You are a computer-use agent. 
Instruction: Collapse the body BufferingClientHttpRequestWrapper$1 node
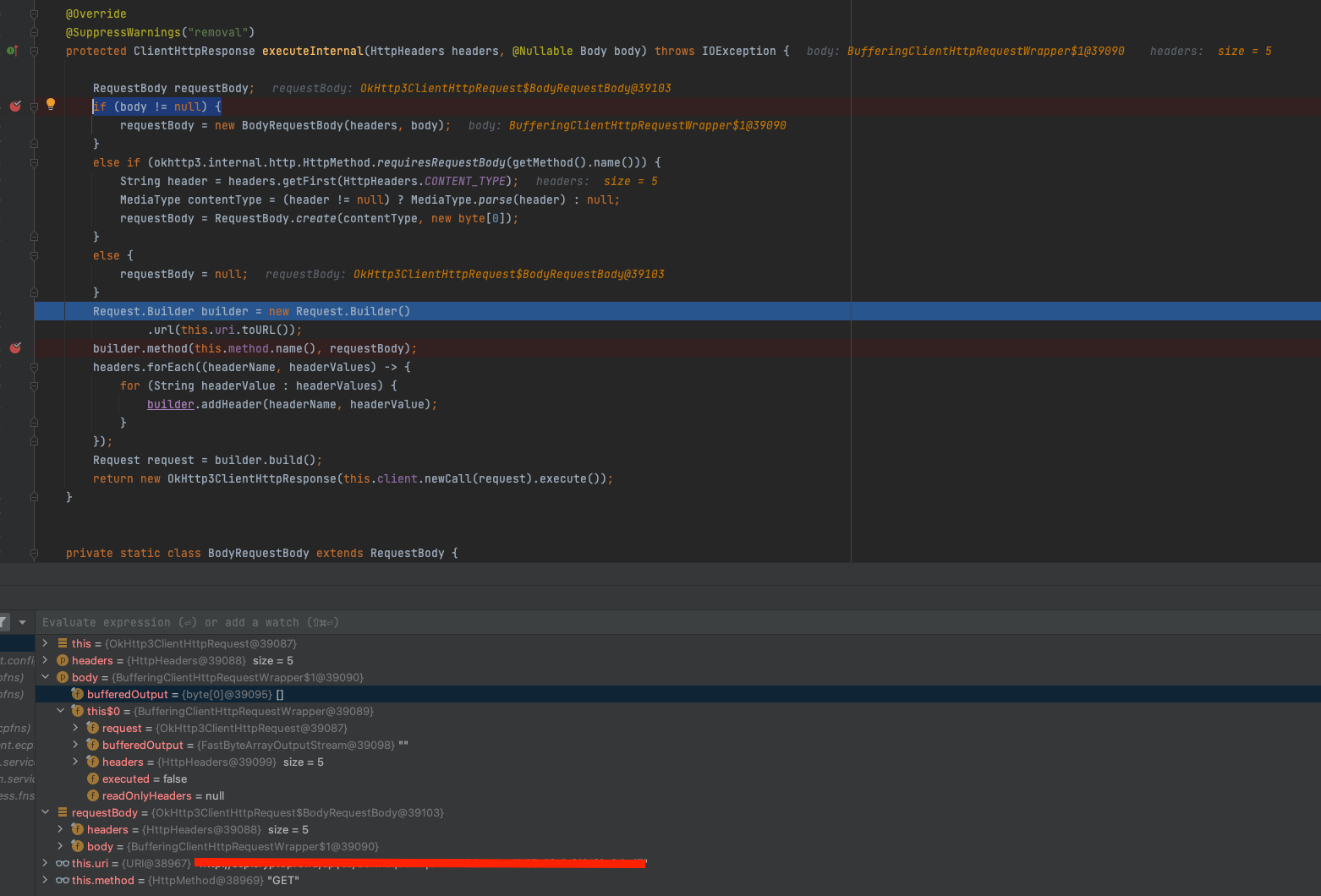tap(46, 677)
